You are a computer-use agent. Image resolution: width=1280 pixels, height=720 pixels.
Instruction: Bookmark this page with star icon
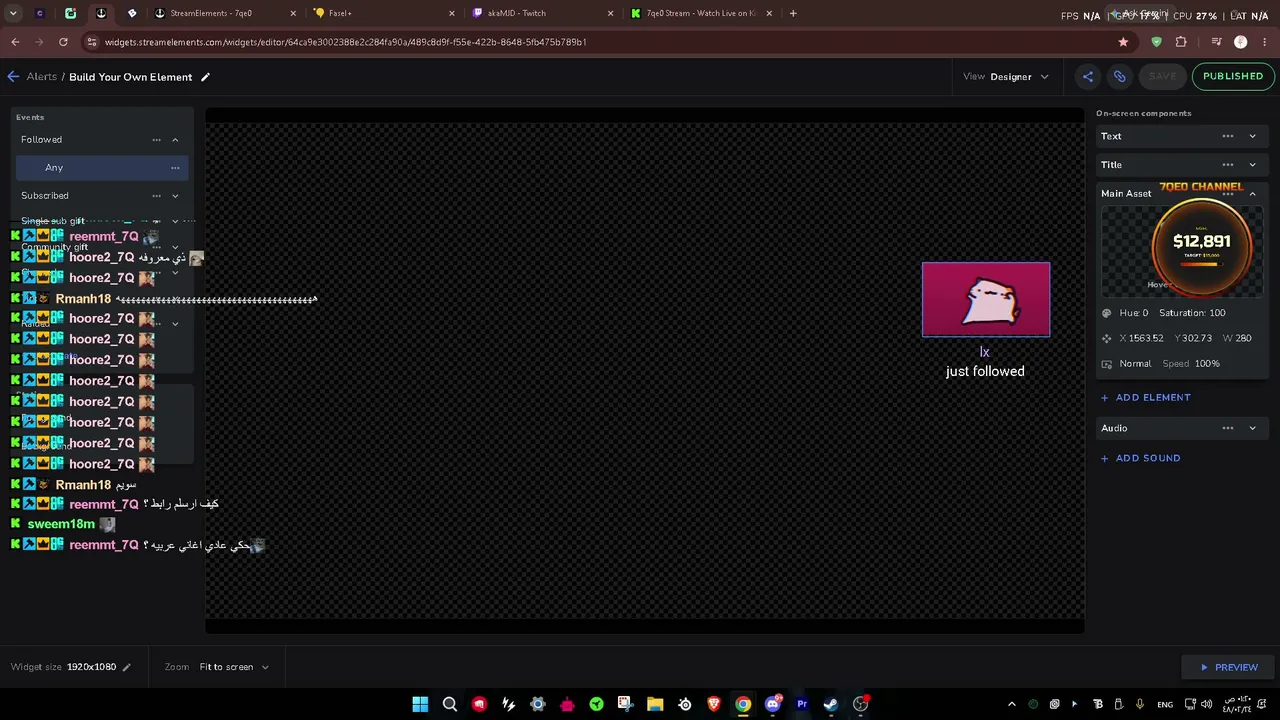1123,42
